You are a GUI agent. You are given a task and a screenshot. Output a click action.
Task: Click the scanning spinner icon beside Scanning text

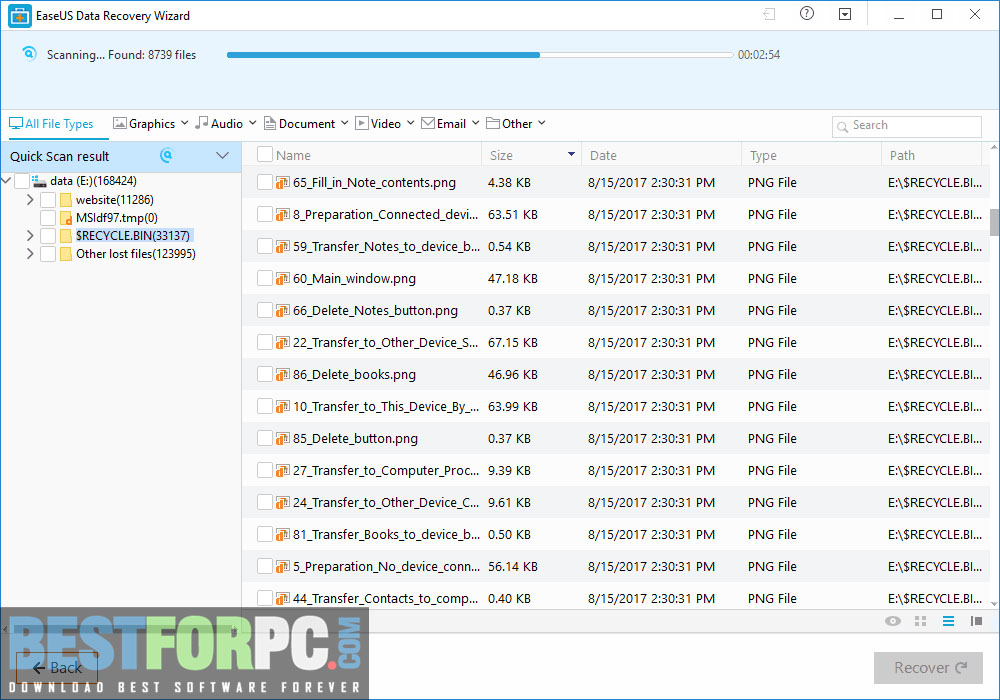[x=29, y=54]
